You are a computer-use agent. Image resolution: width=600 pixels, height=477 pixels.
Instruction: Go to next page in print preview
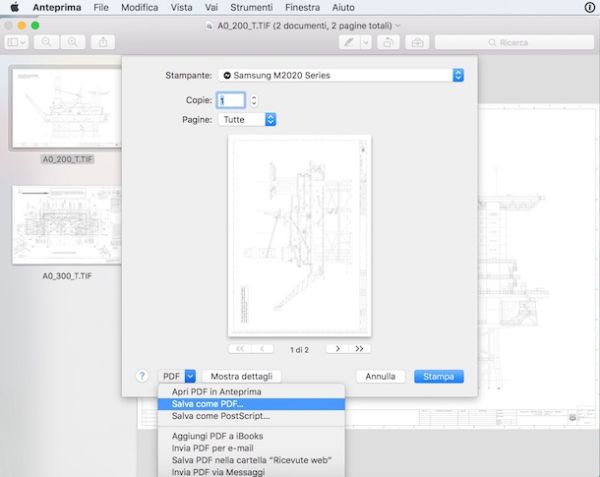click(x=338, y=349)
